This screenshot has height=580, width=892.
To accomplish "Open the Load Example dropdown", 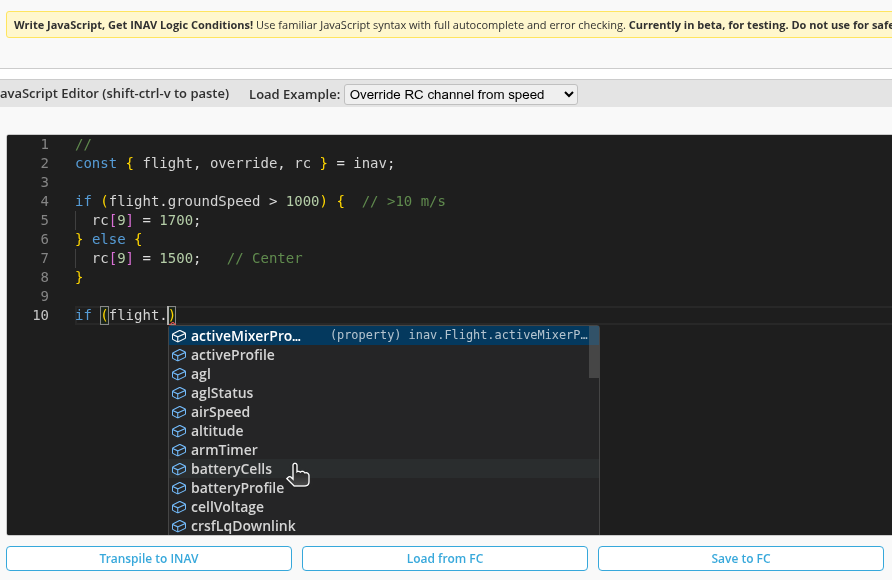I will click(461, 94).
